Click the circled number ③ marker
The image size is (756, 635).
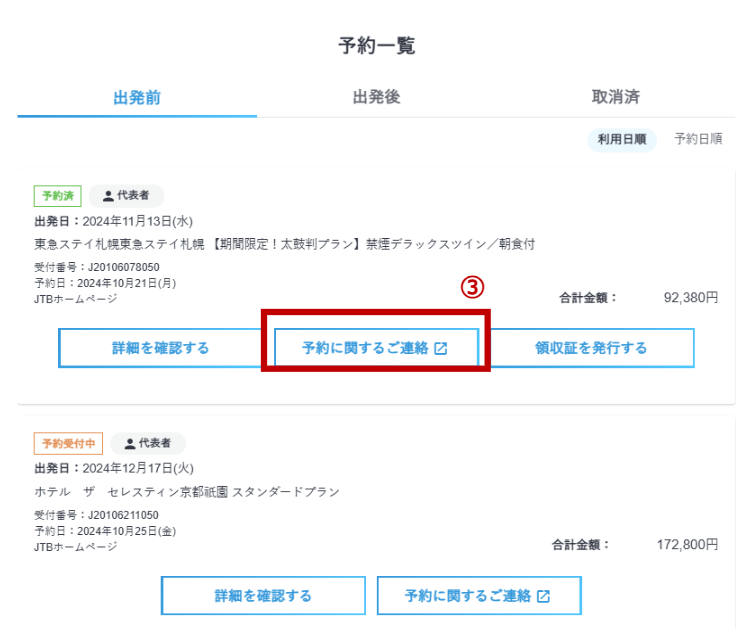click(x=472, y=287)
